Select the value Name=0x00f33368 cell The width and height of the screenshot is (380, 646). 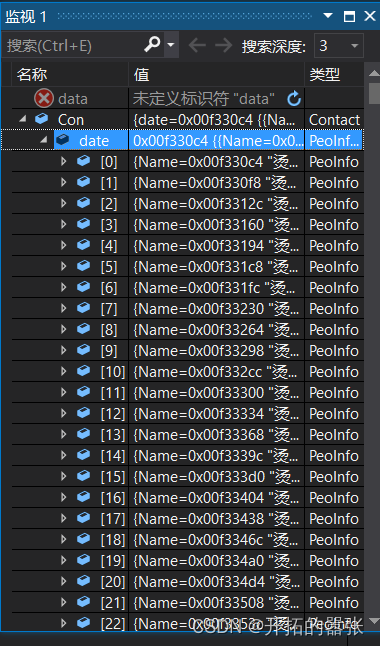click(217, 435)
